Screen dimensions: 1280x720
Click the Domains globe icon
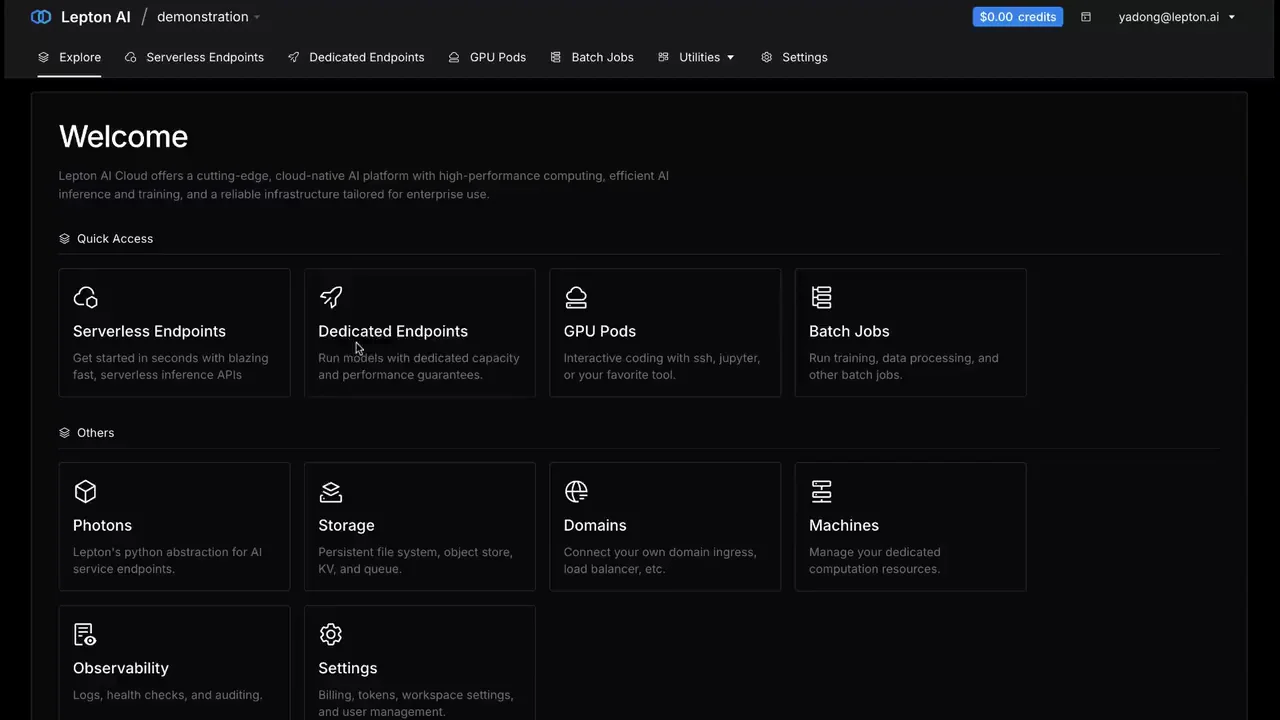[x=576, y=491]
